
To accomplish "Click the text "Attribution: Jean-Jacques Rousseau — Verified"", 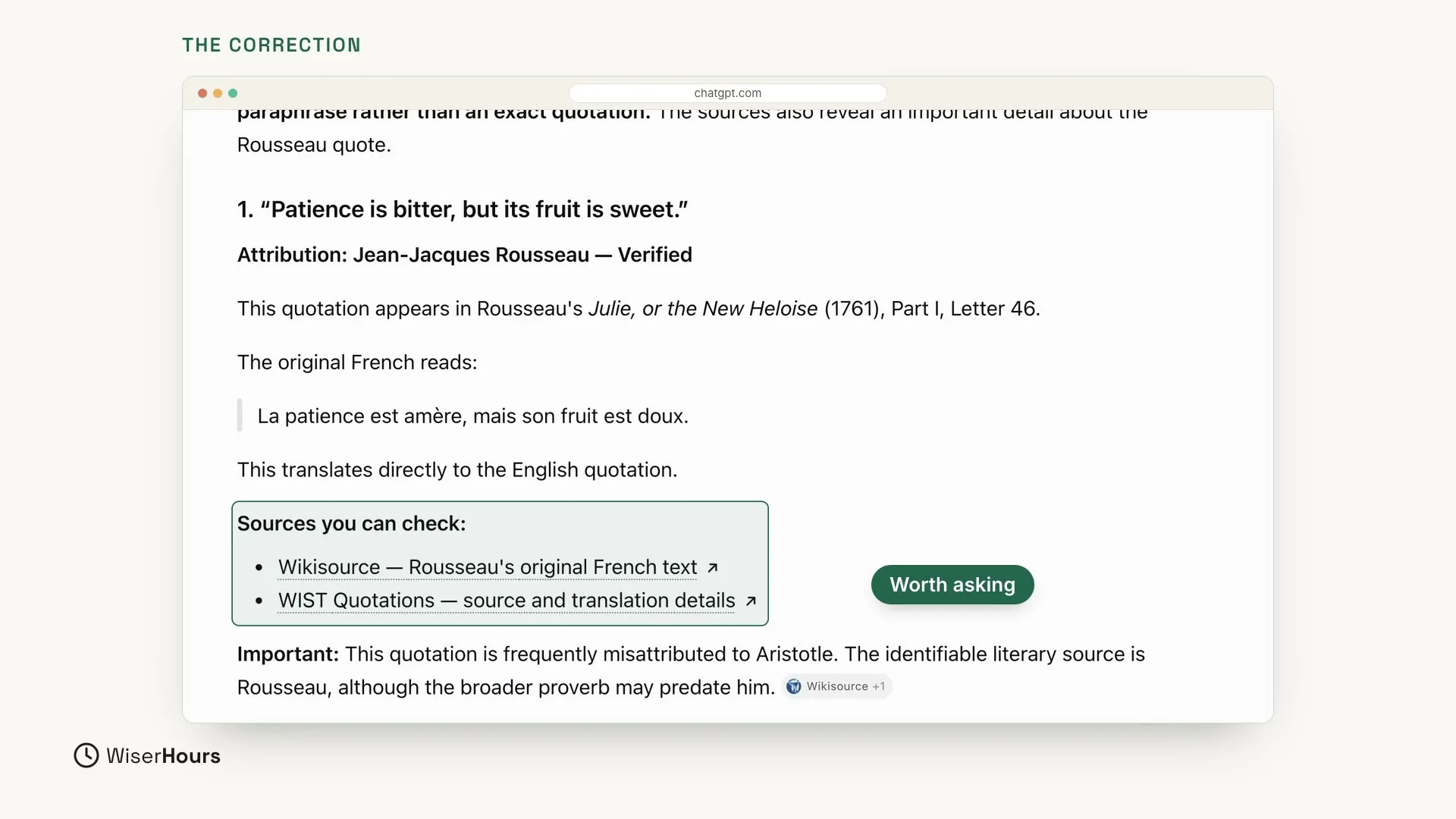I will (x=465, y=255).
